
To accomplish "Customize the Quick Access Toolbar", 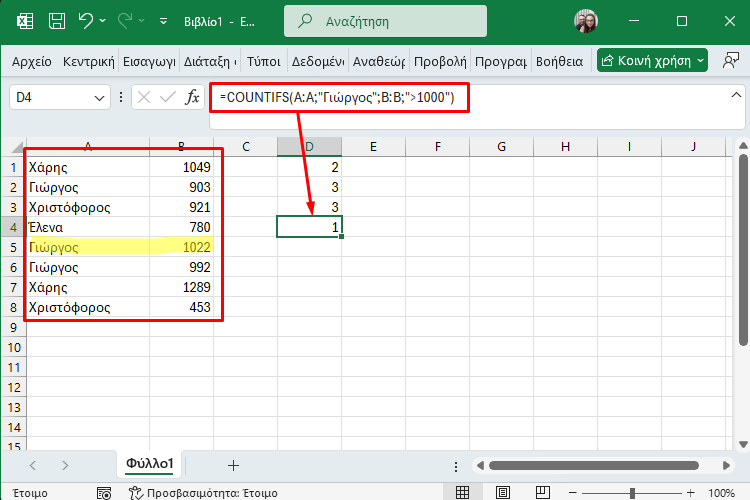I will point(164,22).
